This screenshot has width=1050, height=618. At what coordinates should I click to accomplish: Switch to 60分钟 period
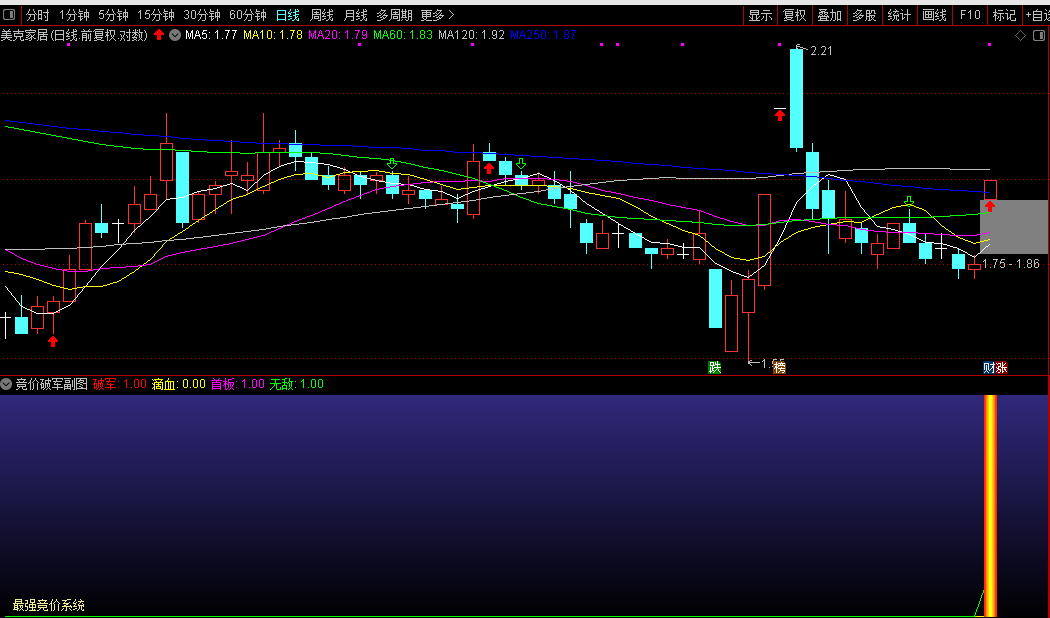247,15
